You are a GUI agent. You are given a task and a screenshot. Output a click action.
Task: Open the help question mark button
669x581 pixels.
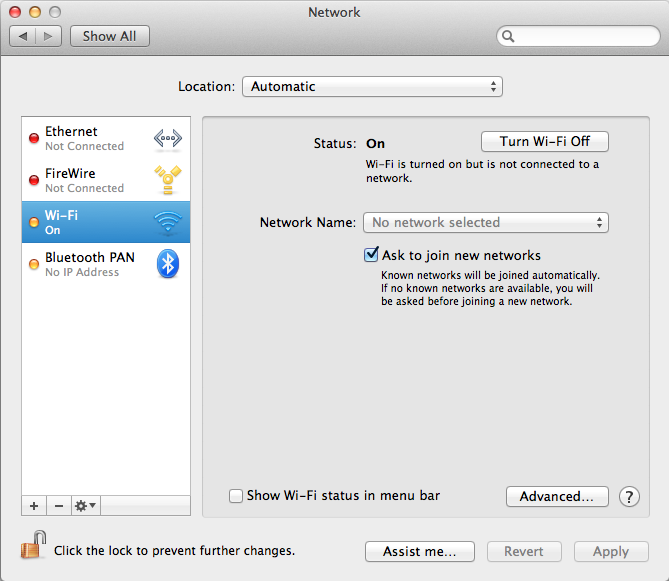629,496
